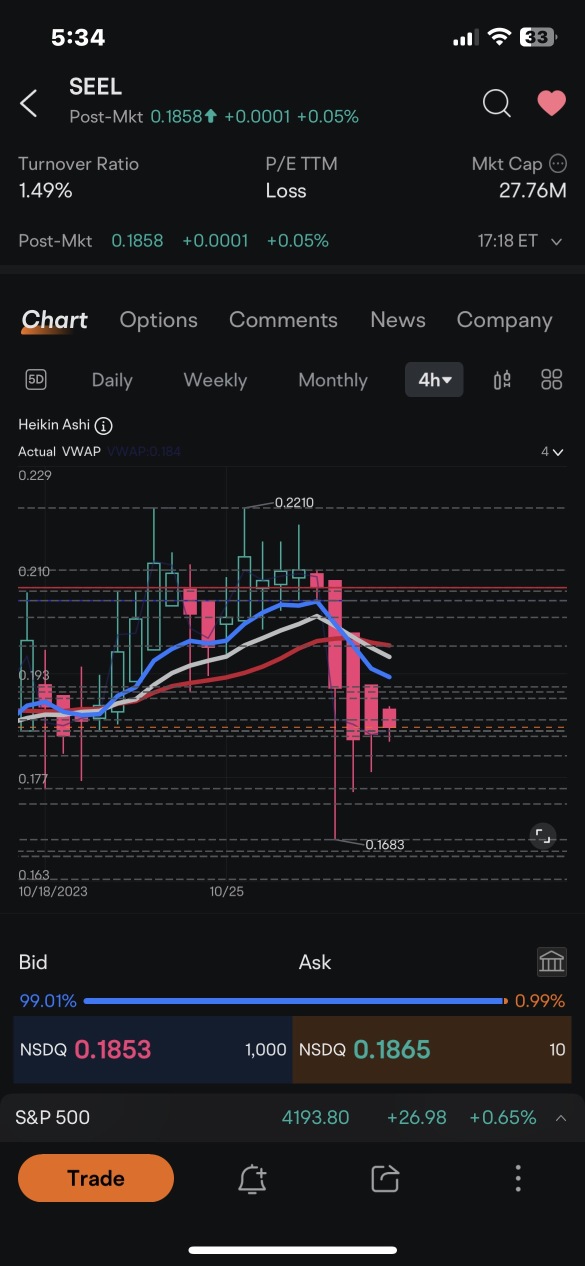Expand the 17:18 ET session dropdown
Screen dimensions: 585x1266
556,241
